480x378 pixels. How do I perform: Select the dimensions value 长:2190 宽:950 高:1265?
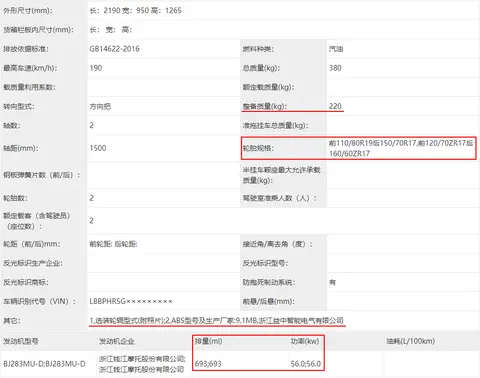pyautogui.click(x=135, y=11)
